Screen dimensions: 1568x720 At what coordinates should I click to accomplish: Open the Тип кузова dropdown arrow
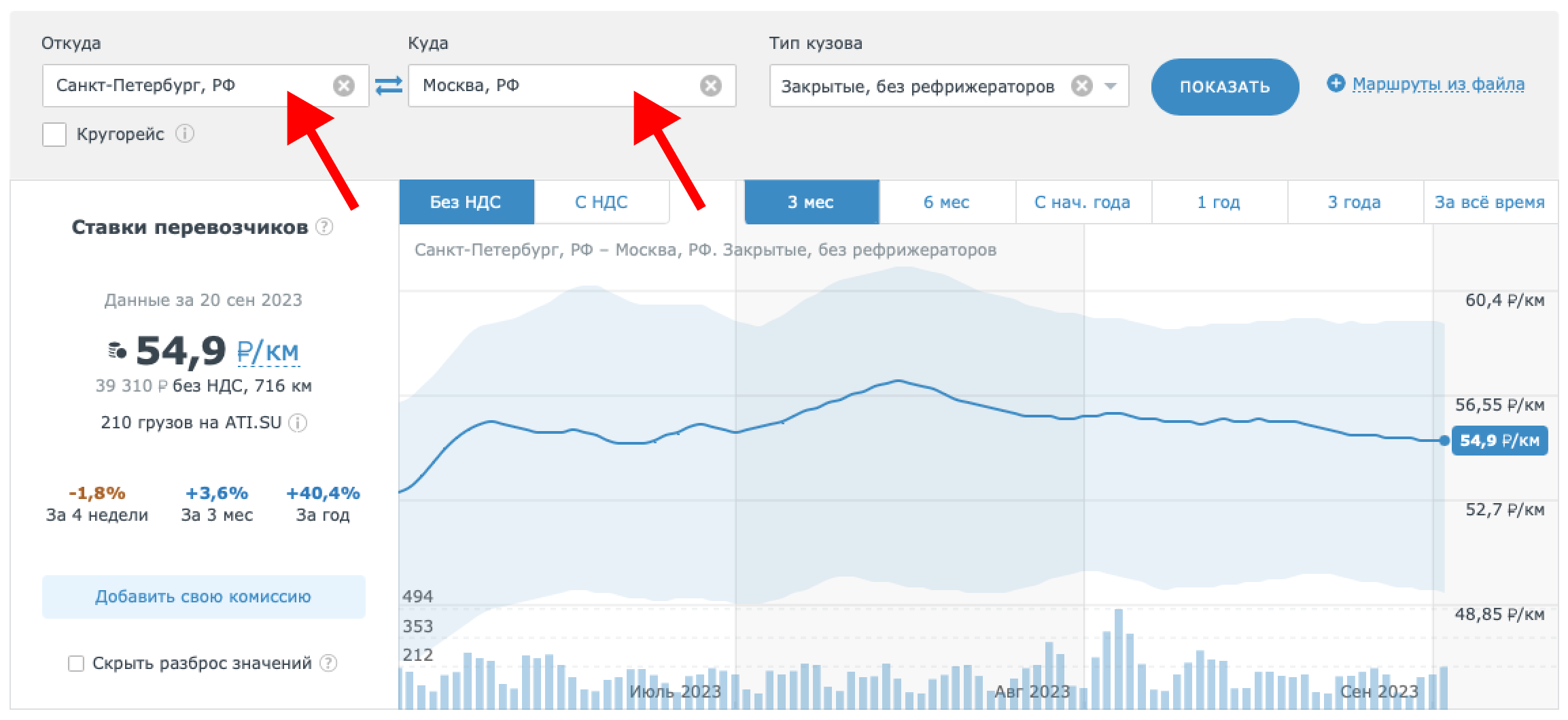coord(1111,86)
